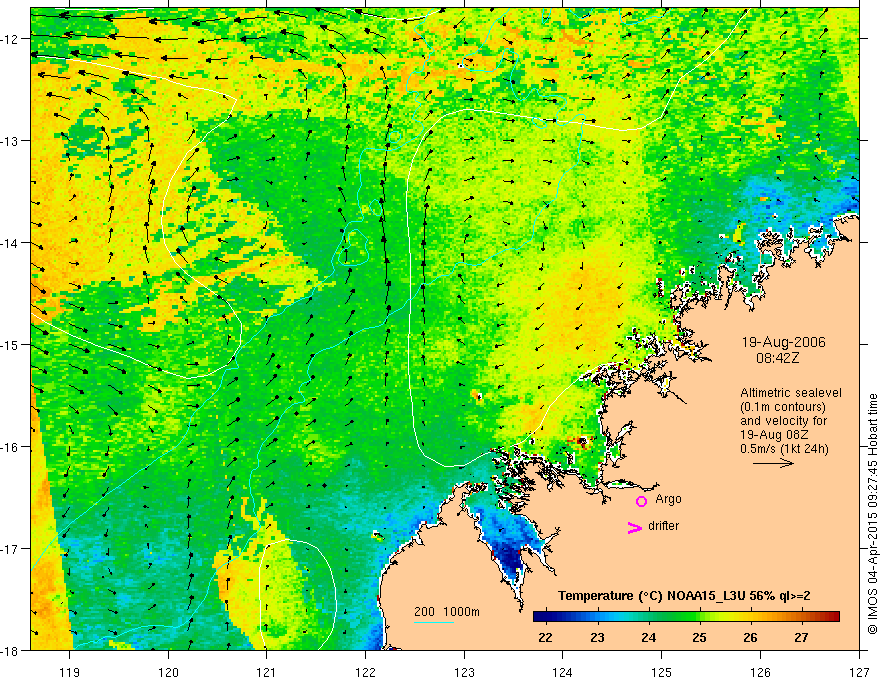The height and width of the screenshot is (680, 880).
Task: Click the color bar value 27
Action: (801, 637)
